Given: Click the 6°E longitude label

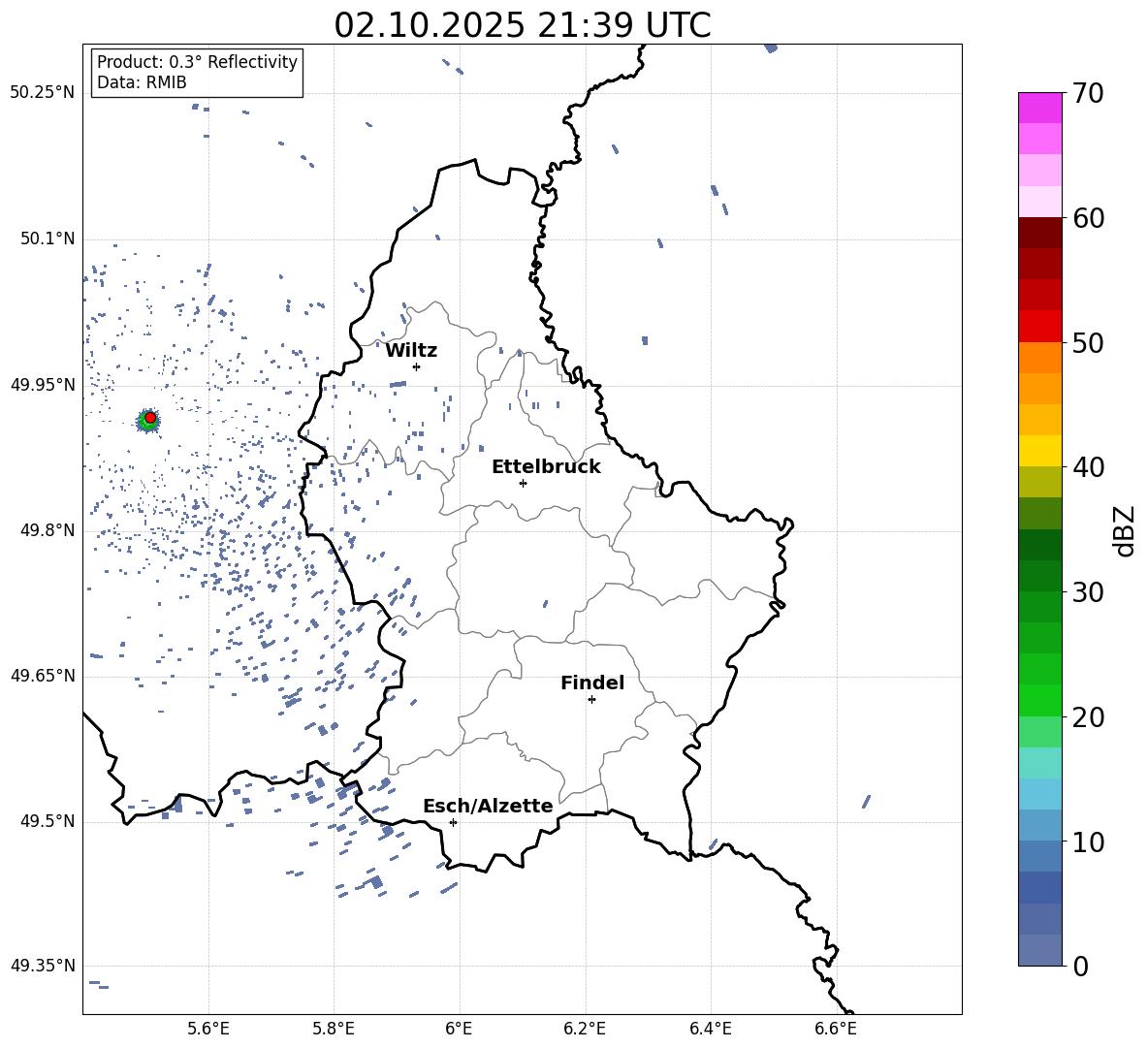Looking at the screenshot, I should pyautogui.click(x=459, y=1029).
